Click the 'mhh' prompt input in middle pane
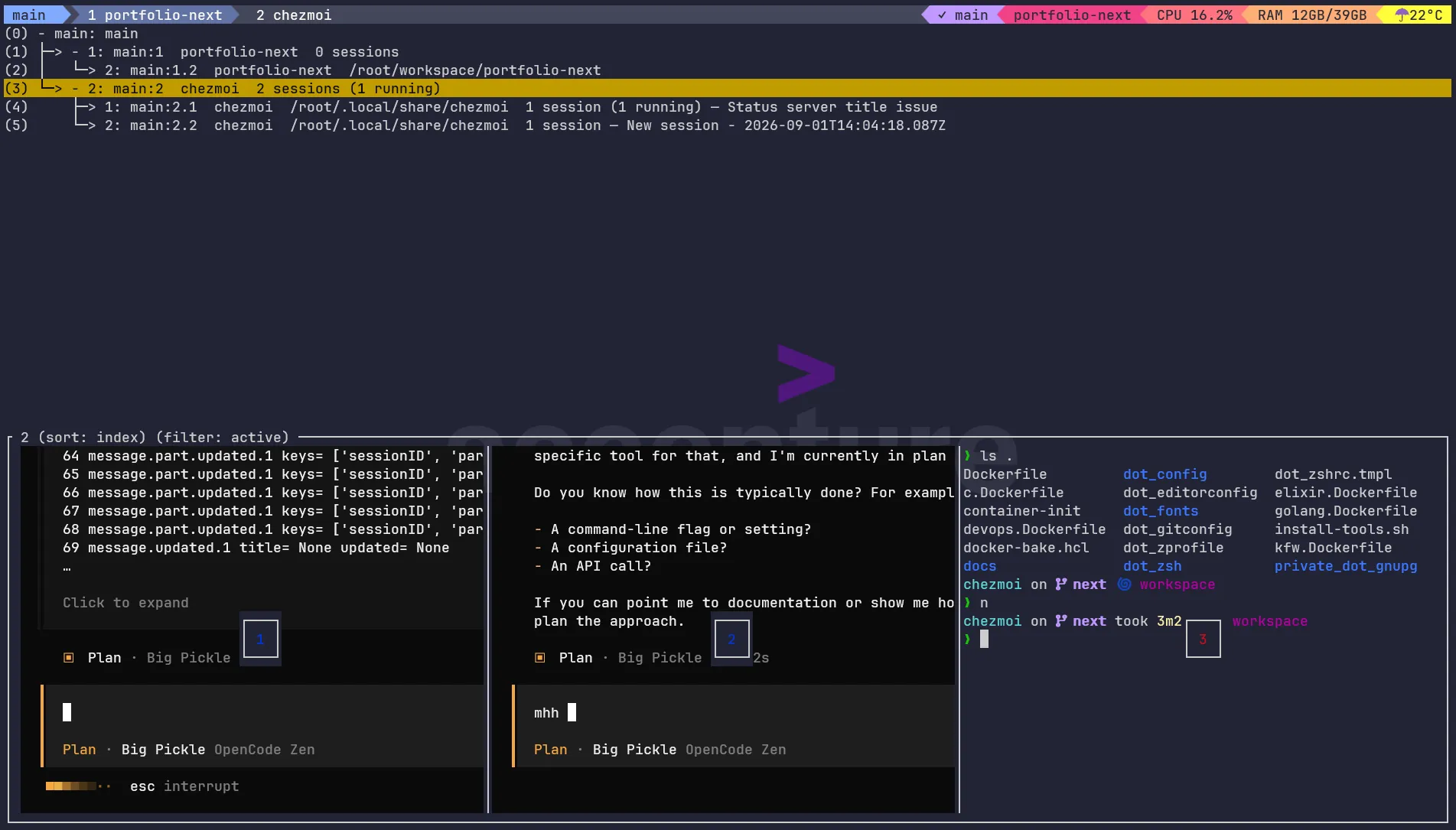 pos(735,713)
